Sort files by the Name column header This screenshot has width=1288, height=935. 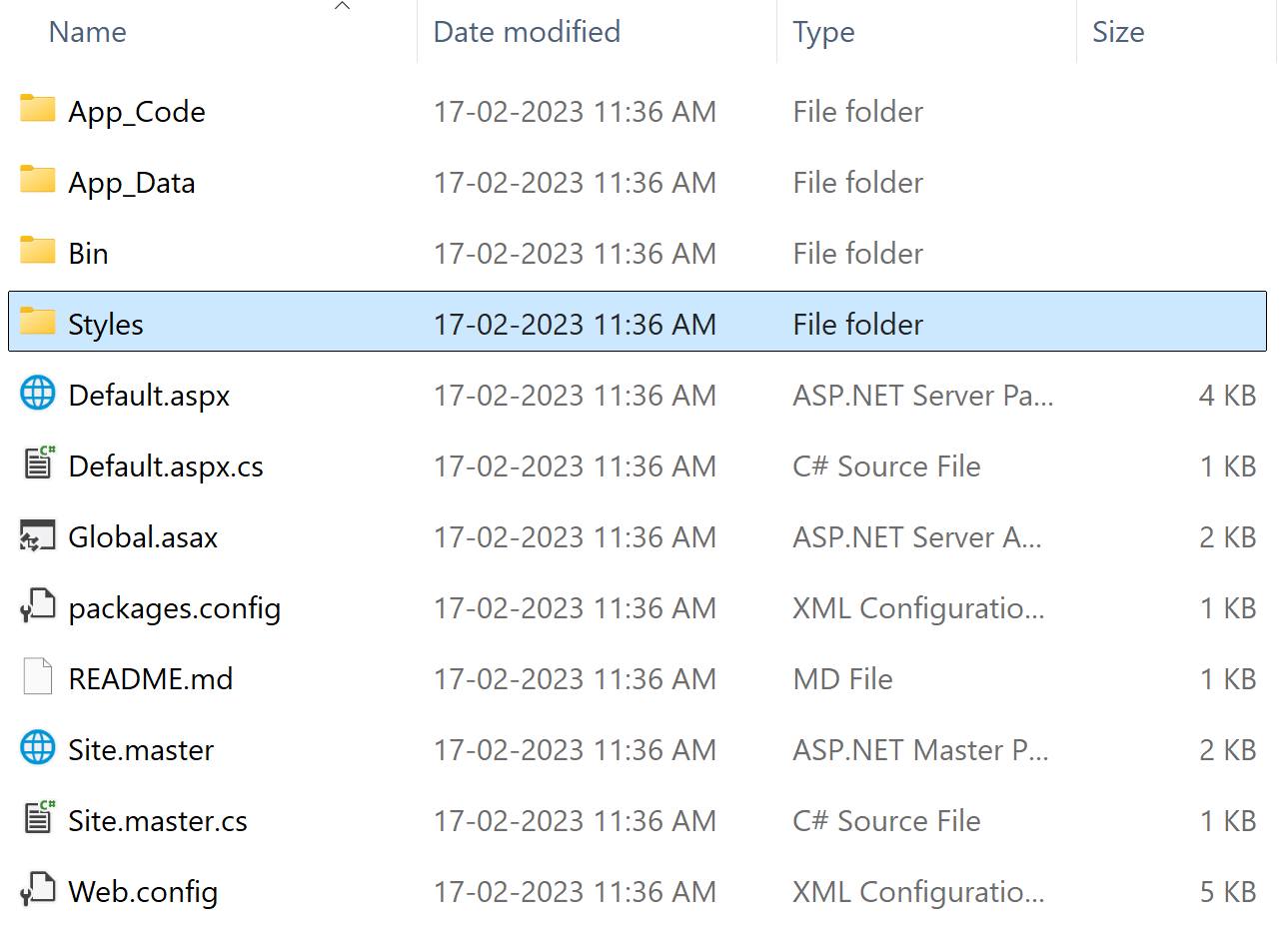[88, 33]
